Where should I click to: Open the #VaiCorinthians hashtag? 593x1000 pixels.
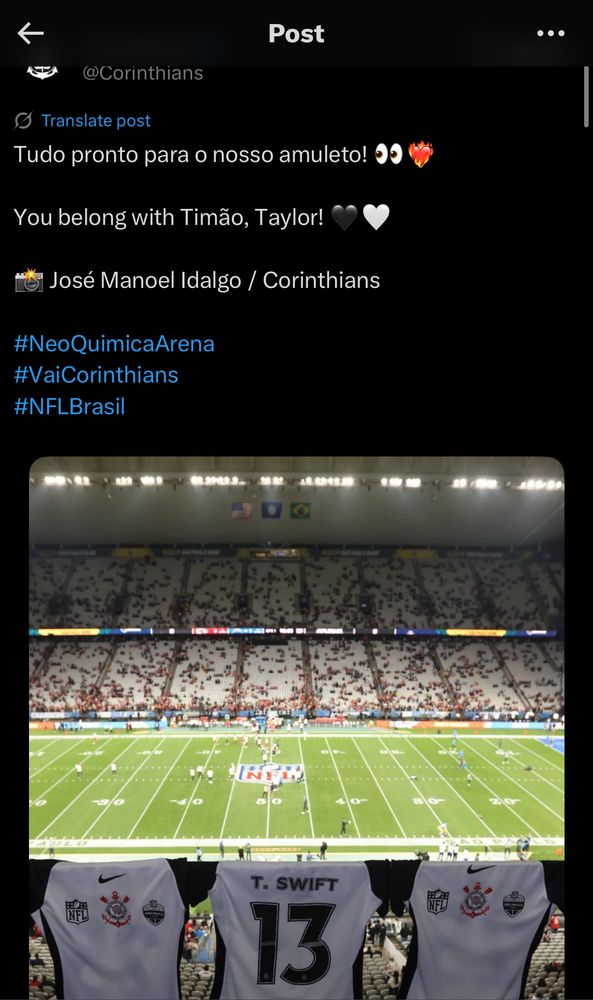coord(98,375)
